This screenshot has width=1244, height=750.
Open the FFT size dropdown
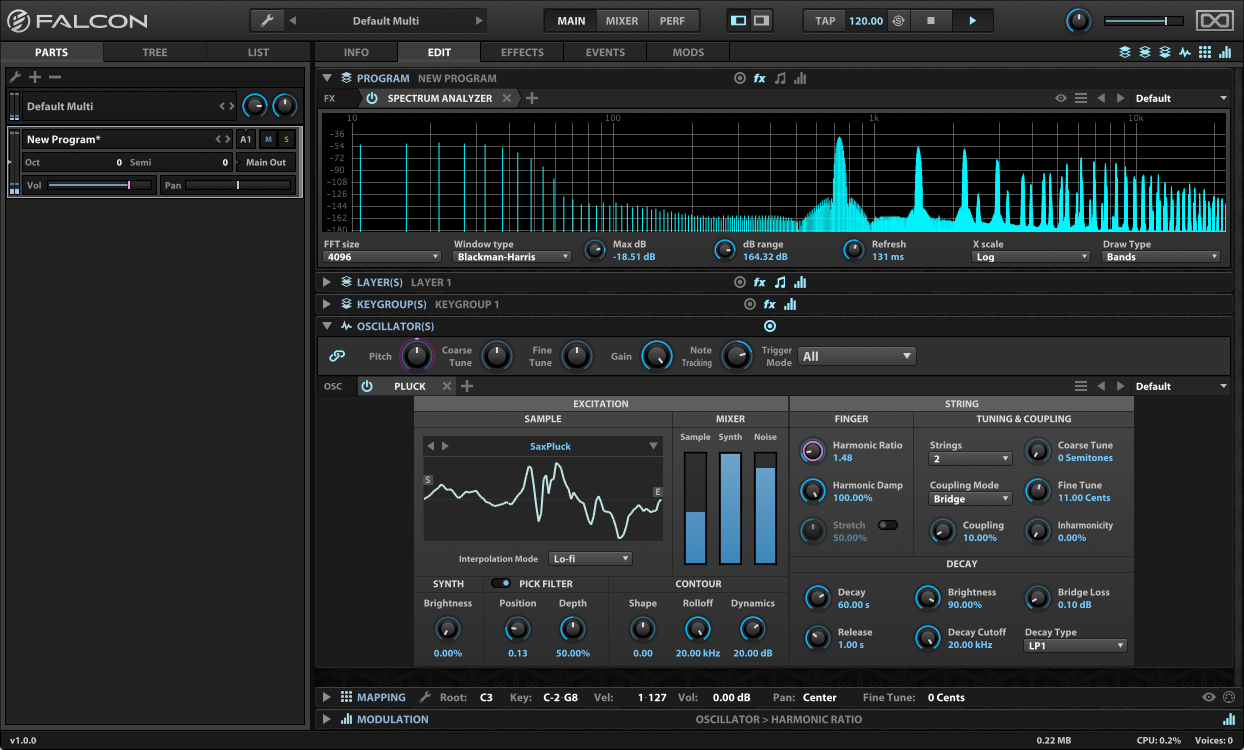pos(382,257)
